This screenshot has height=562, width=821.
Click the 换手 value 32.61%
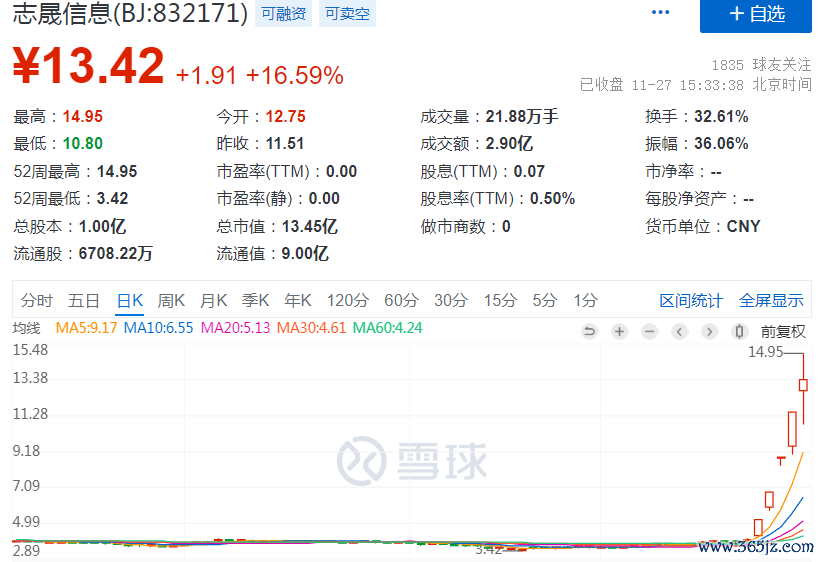click(x=721, y=116)
